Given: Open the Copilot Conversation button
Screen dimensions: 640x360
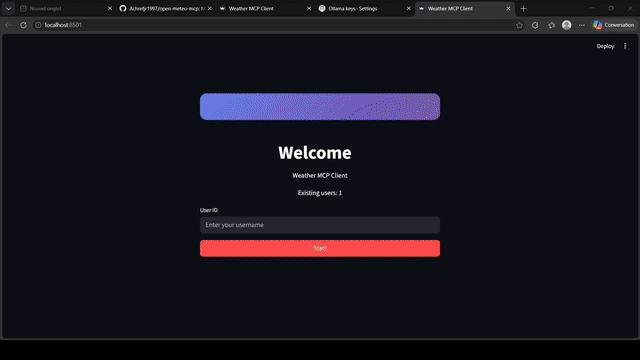Looking at the screenshot, I should 614,25.
